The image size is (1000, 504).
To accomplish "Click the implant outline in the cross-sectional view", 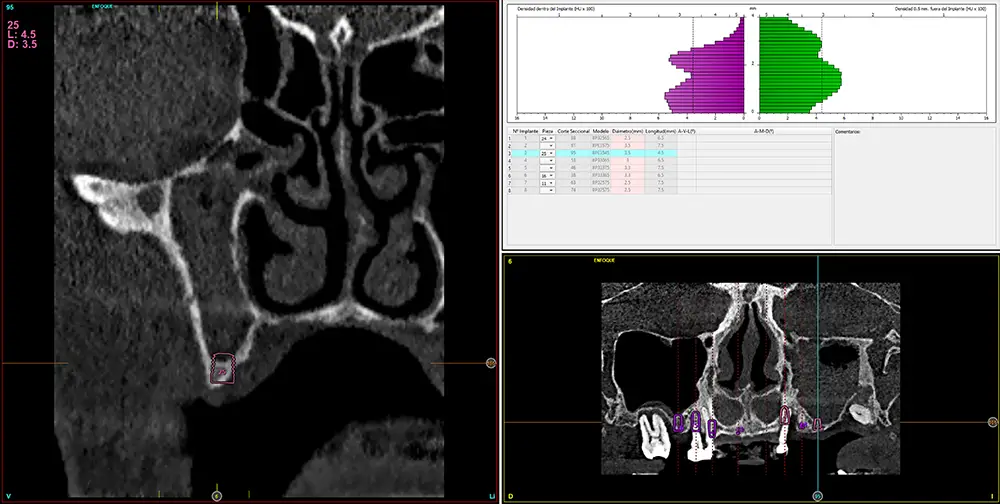I will point(222,370).
